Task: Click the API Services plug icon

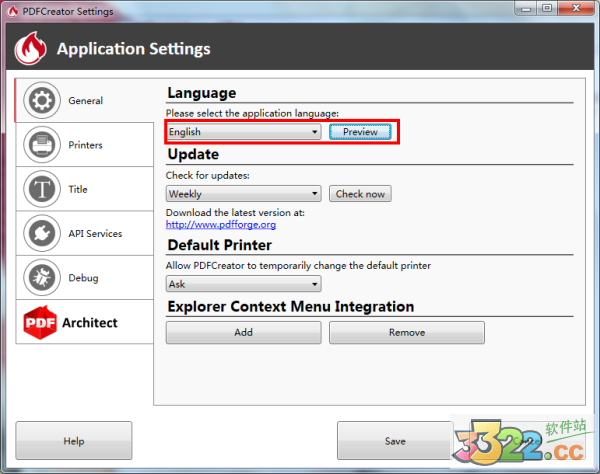Action: click(x=42, y=233)
